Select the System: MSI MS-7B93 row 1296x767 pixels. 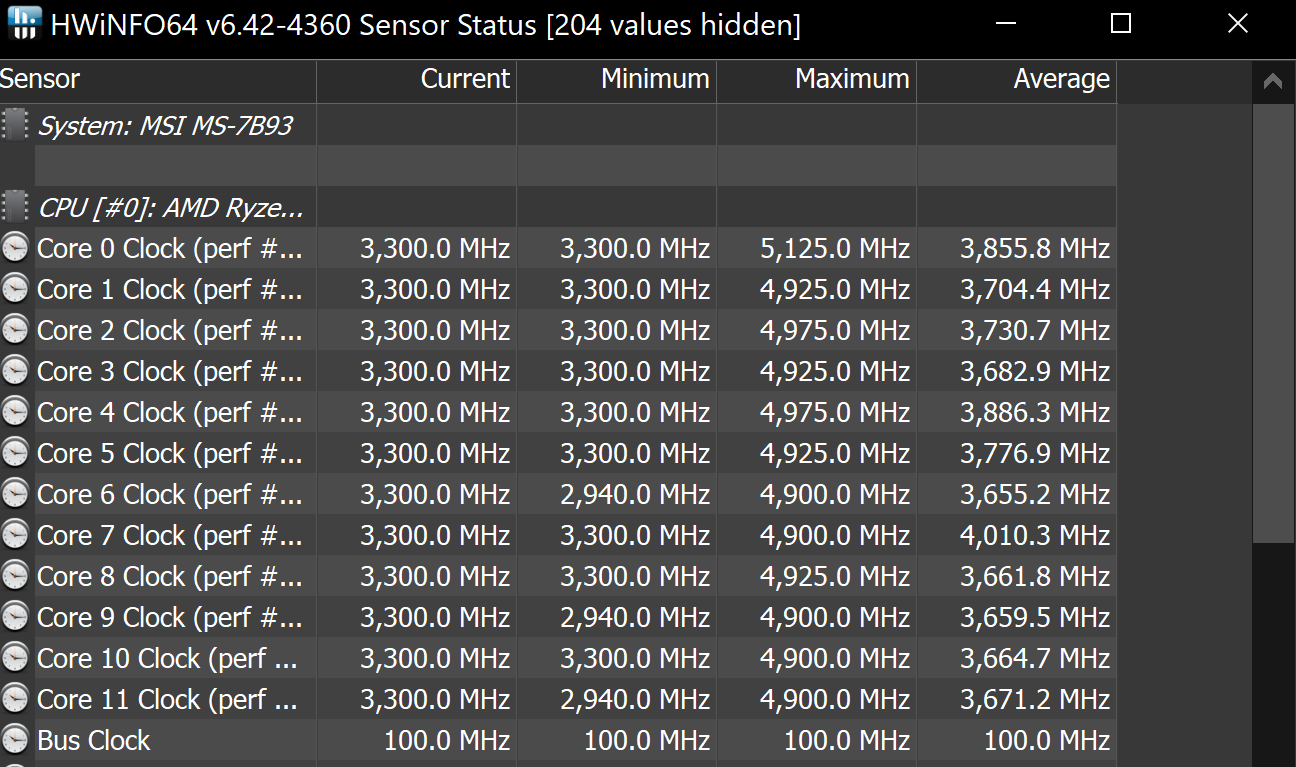click(x=558, y=125)
